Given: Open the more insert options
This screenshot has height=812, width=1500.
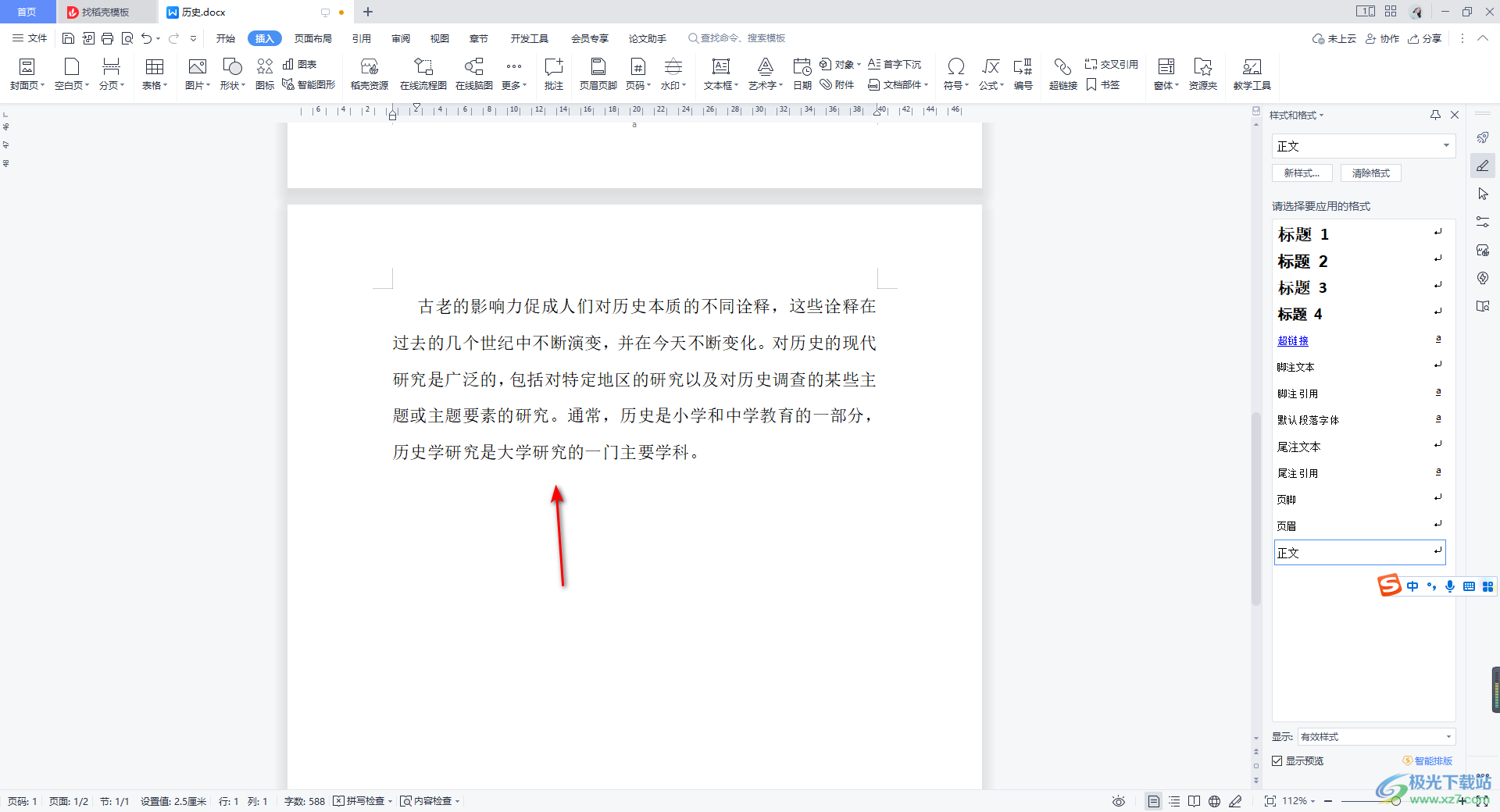Looking at the screenshot, I should point(514,74).
